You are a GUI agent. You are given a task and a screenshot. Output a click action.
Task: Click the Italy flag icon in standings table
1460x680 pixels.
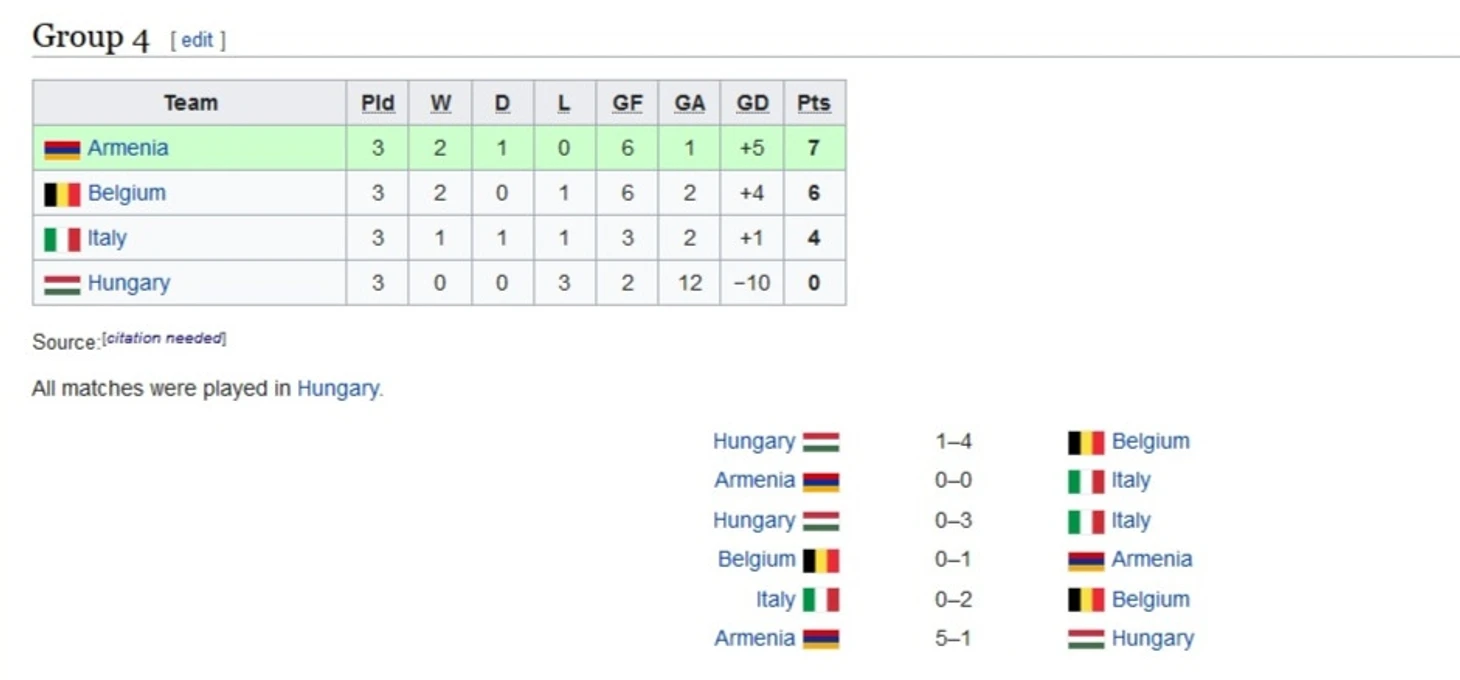[x=62, y=239]
